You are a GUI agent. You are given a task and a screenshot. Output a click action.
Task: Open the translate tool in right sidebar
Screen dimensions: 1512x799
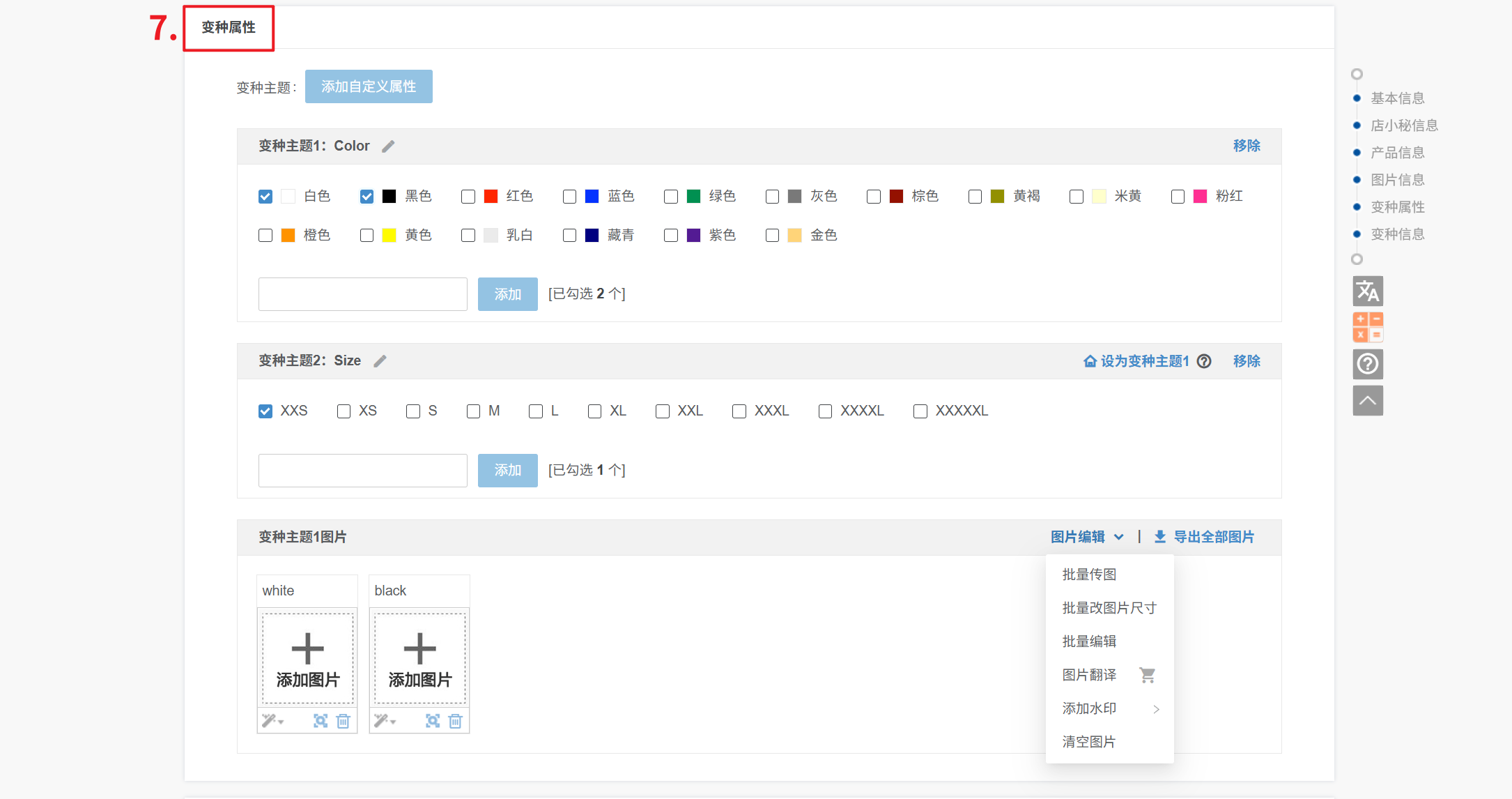point(1367,291)
